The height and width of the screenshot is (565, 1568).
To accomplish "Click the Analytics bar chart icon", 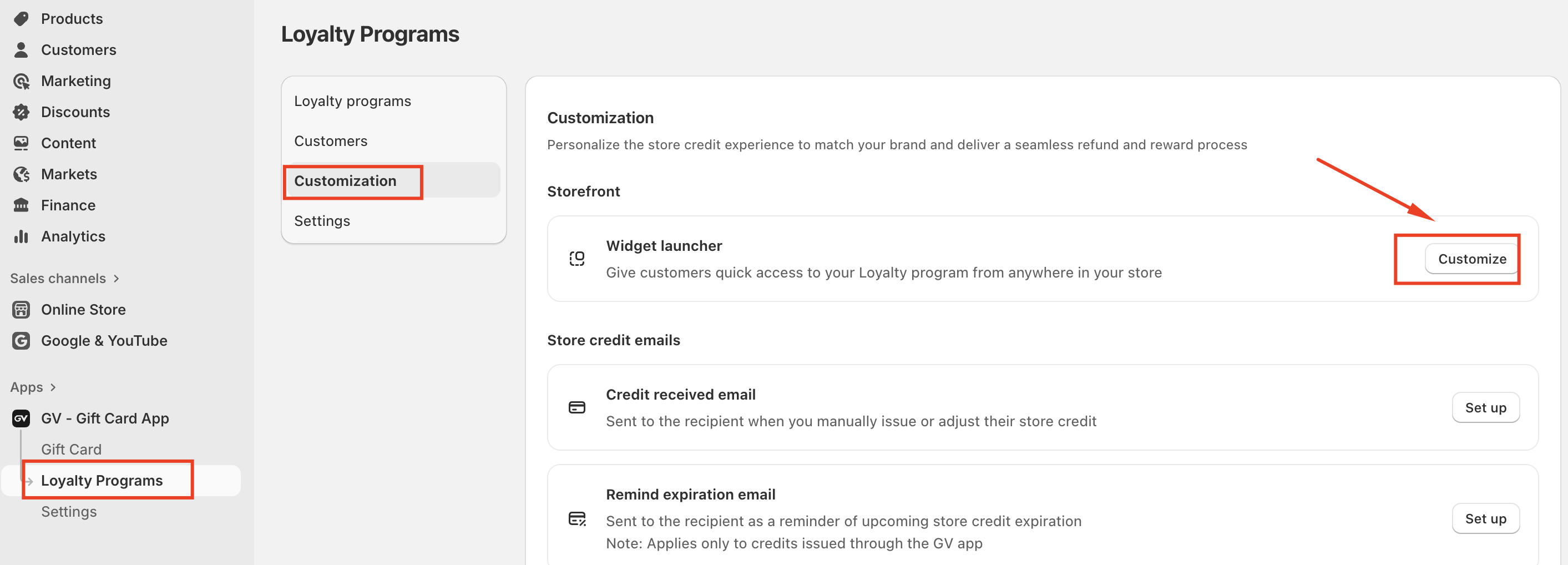I will pos(21,236).
